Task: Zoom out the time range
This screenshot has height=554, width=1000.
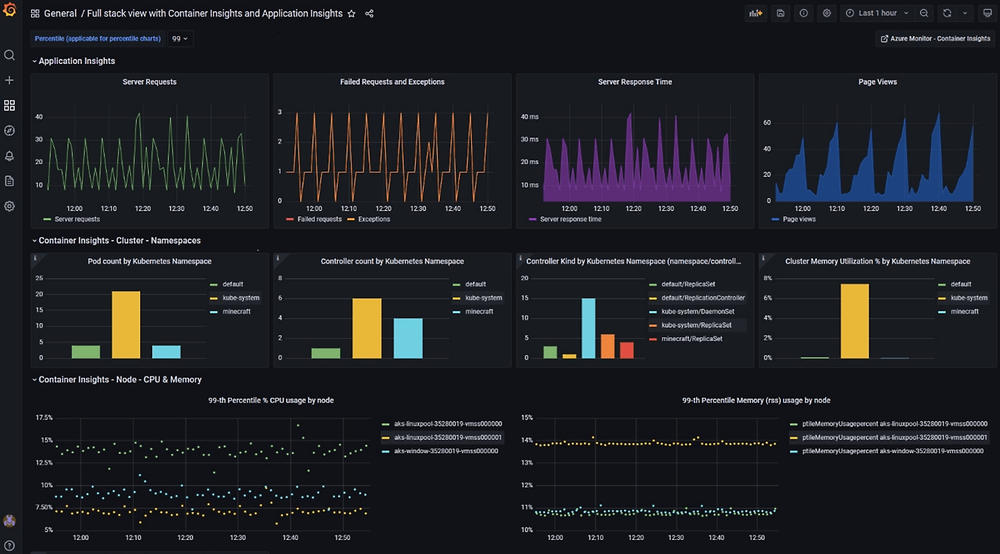Action: pyautogui.click(x=924, y=13)
